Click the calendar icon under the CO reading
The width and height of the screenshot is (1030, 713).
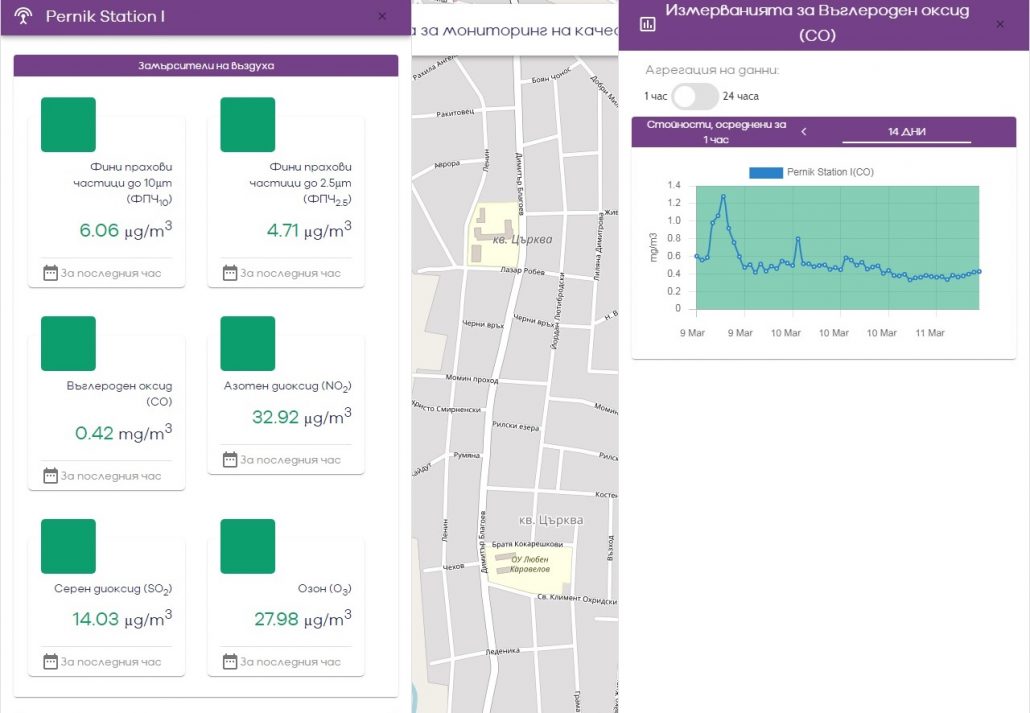pos(50,476)
